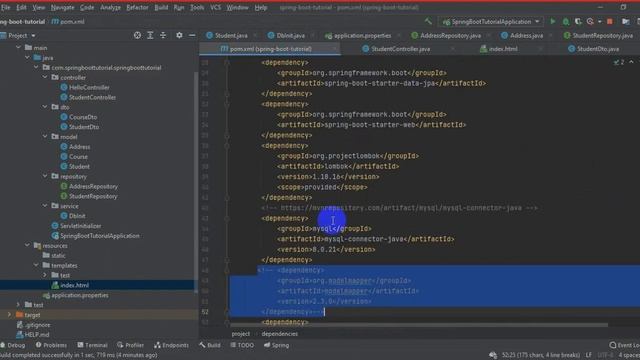The image size is (640, 360).
Task: Expand the target folder
Action: coord(9,315)
